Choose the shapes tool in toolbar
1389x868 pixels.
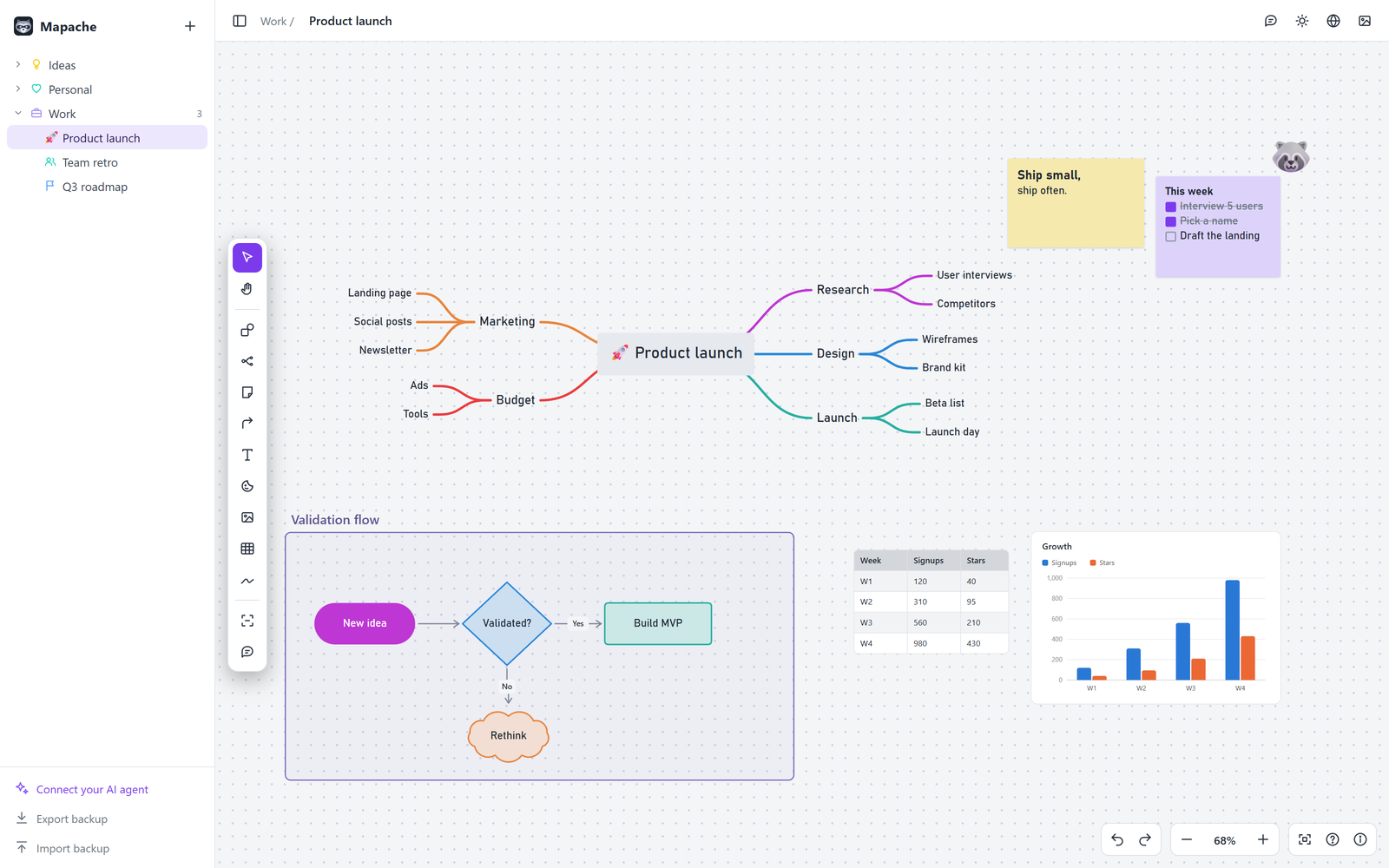click(247, 330)
